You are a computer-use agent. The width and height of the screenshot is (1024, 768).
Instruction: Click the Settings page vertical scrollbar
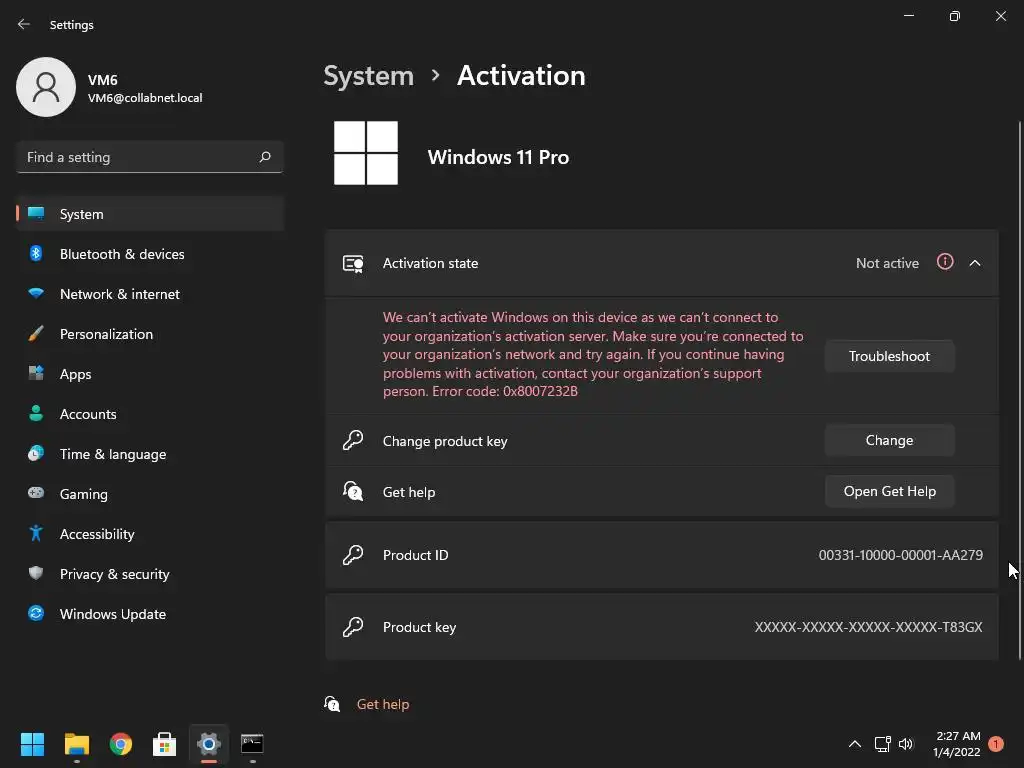tap(1020, 391)
